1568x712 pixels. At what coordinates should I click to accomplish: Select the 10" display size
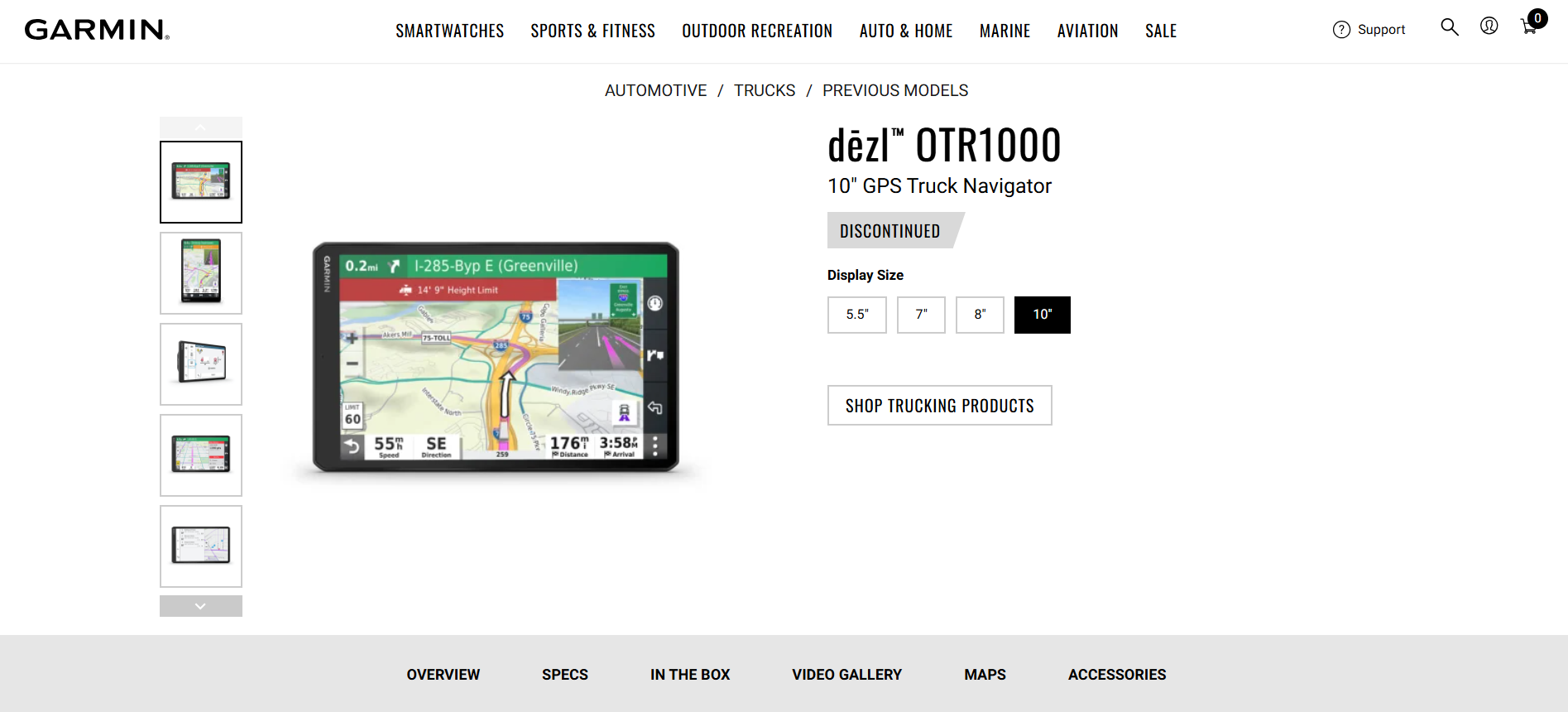[x=1043, y=315]
